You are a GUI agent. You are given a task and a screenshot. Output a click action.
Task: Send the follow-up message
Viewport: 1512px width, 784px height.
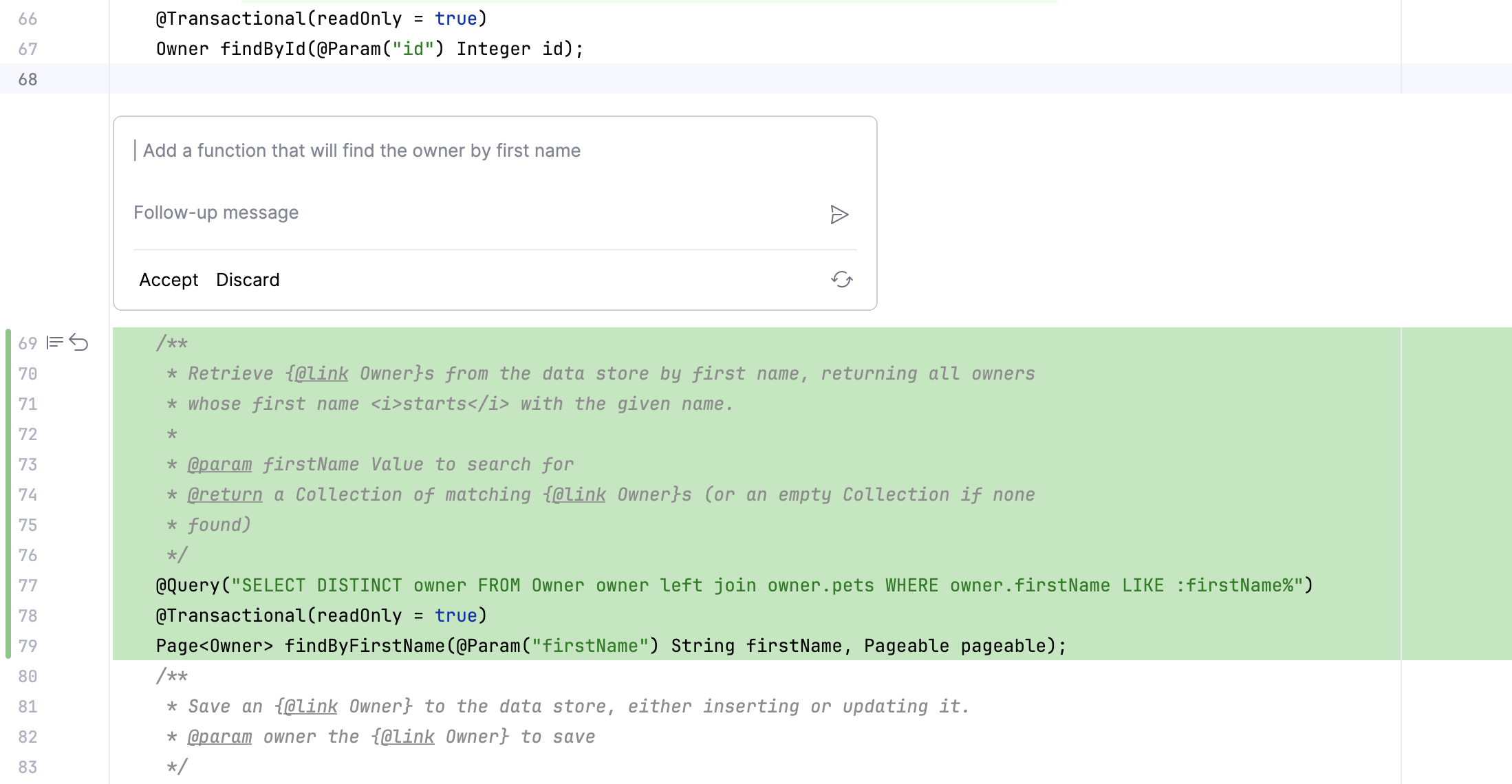839,215
